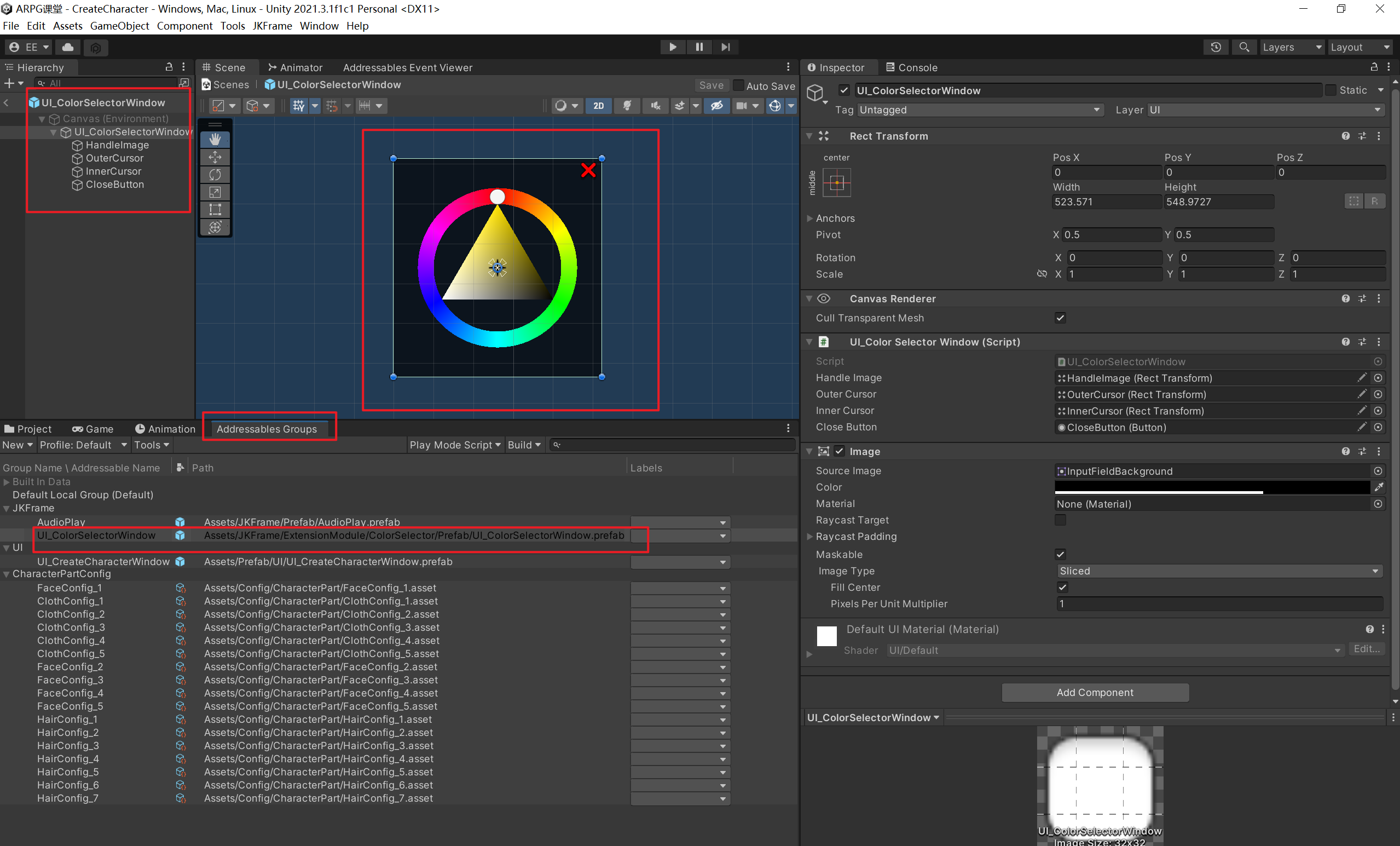Open object picker for Source Image
Viewport: 1400px width, 846px height.
pos(1378,471)
